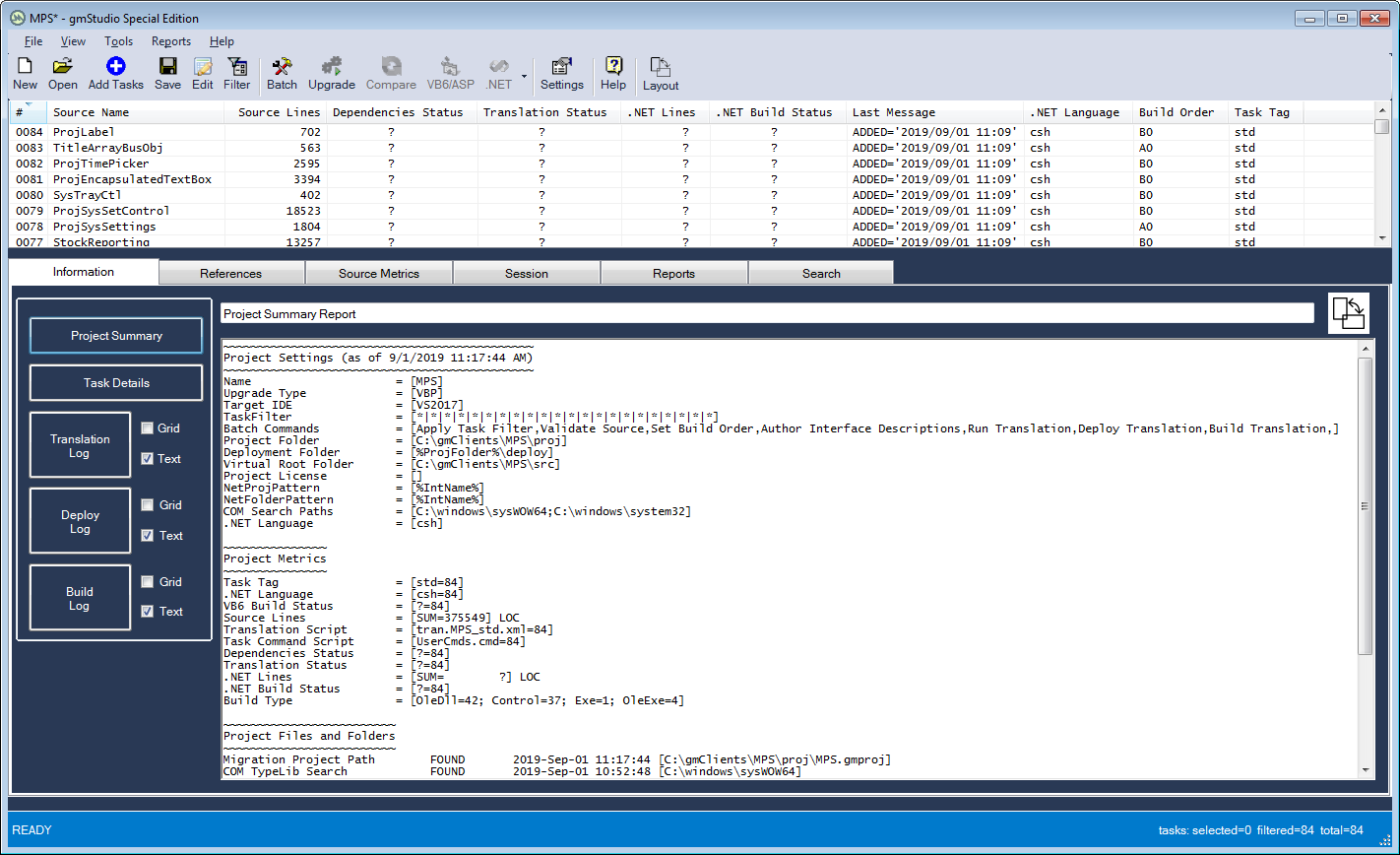Open Settings from the toolbar
This screenshot has width=1400, height=855.
562,67
